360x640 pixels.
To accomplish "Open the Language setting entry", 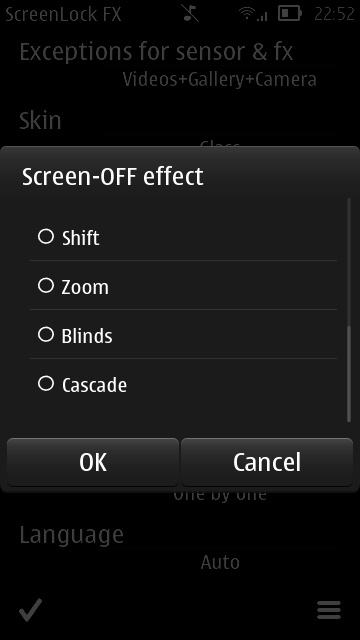I will click(x=180, y=547).
